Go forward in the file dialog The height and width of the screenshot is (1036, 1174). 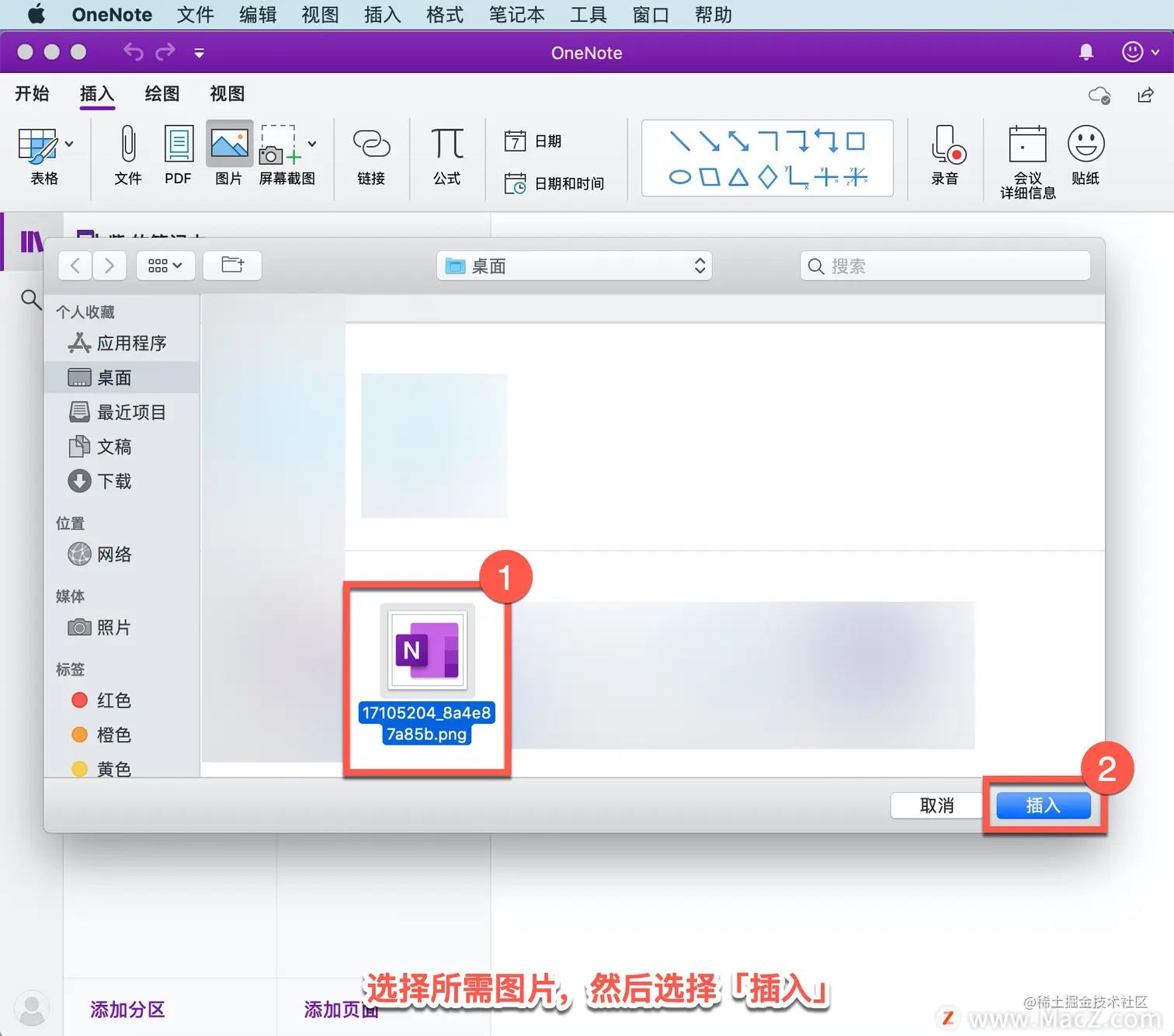click(109, 266)
